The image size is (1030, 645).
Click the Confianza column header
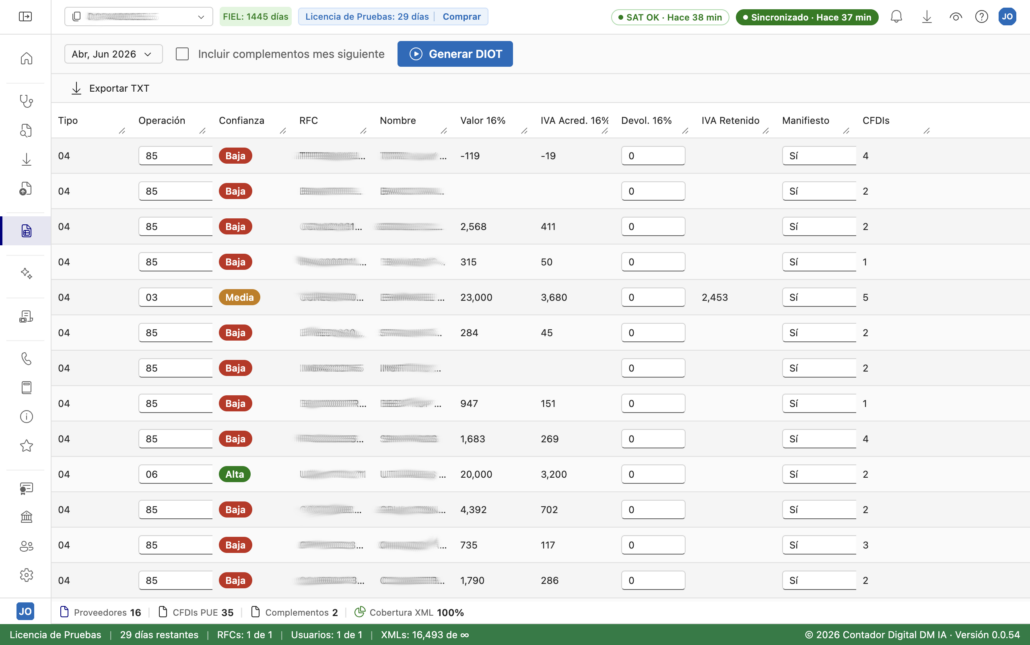click(x=242, y=120)
